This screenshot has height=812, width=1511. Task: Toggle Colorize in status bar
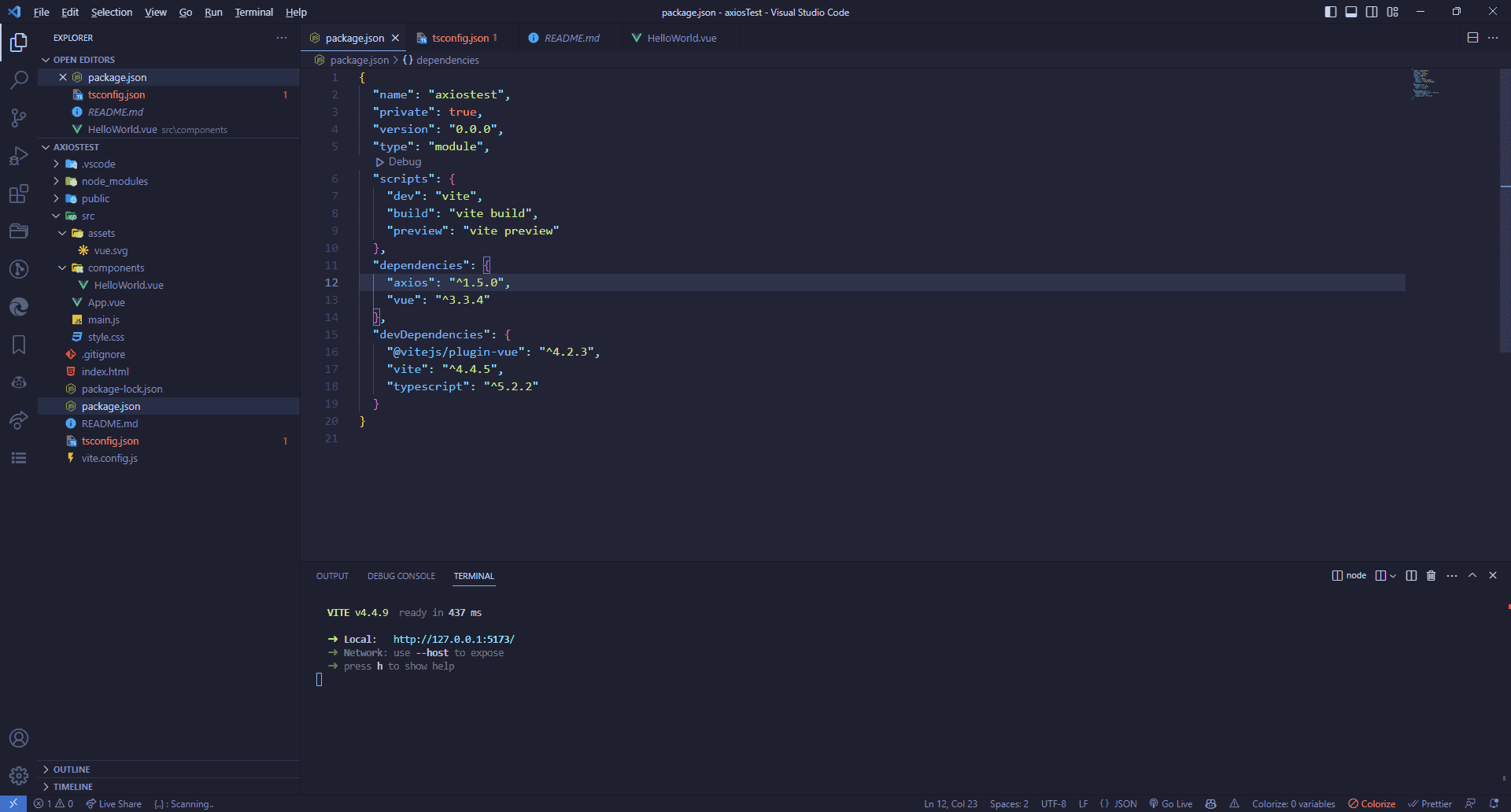tap(1372, 803)
